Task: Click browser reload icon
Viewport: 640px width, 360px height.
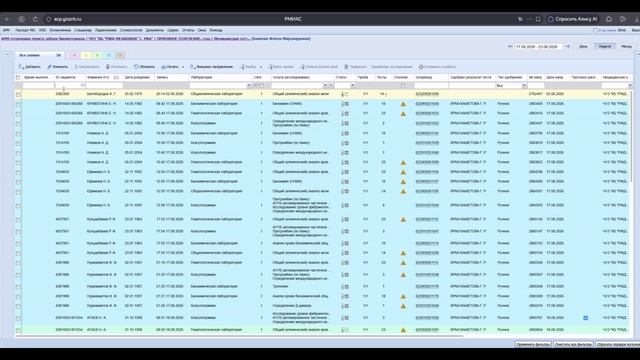Action: 35,19
